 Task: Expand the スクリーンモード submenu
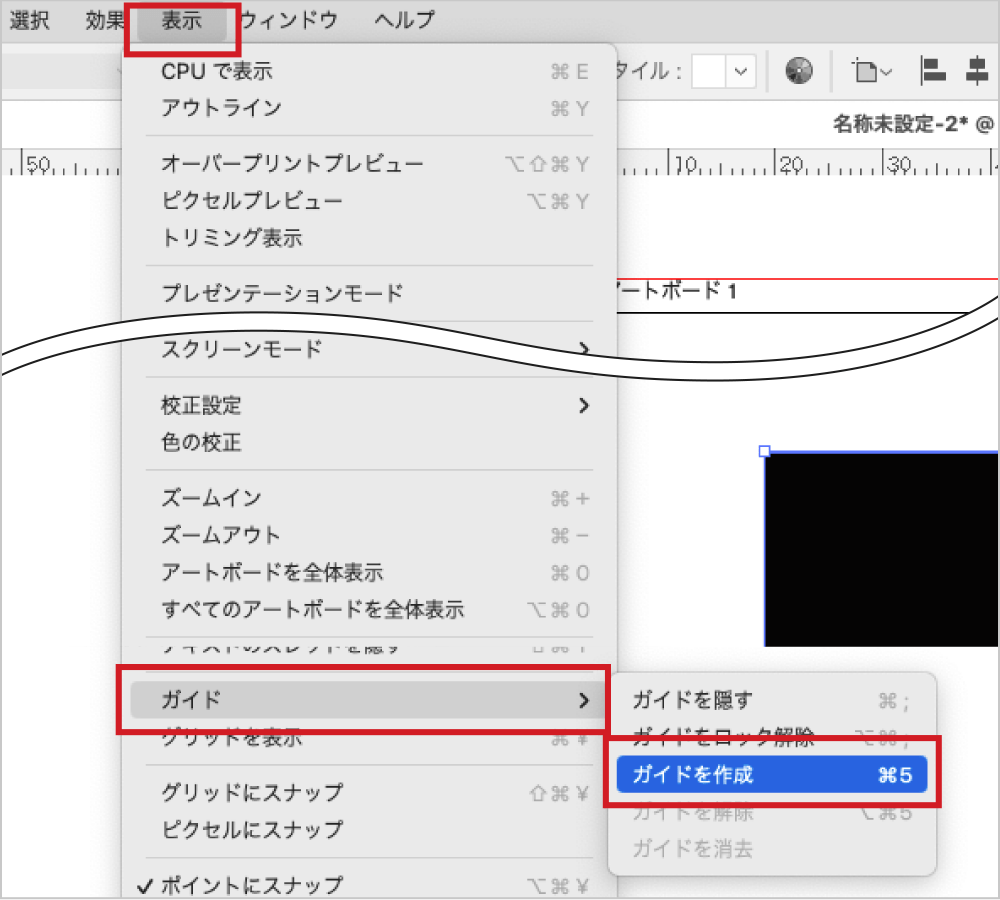(370, 349)
